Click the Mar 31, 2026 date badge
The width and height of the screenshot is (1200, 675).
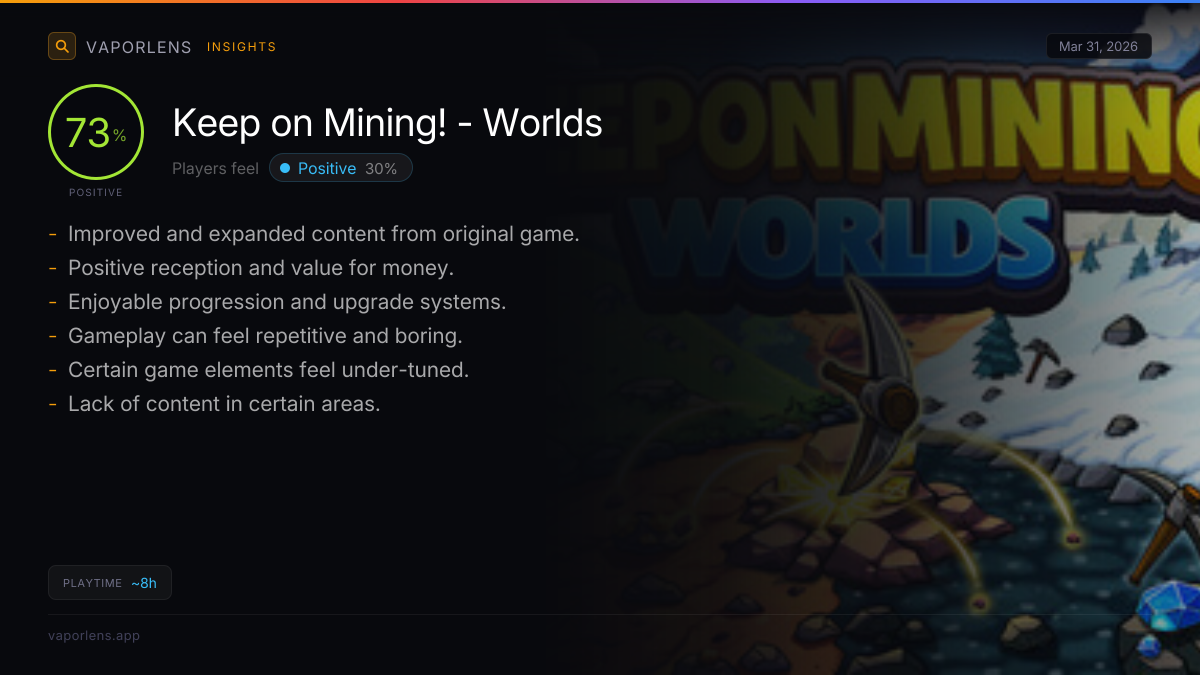pos(1099,46)
